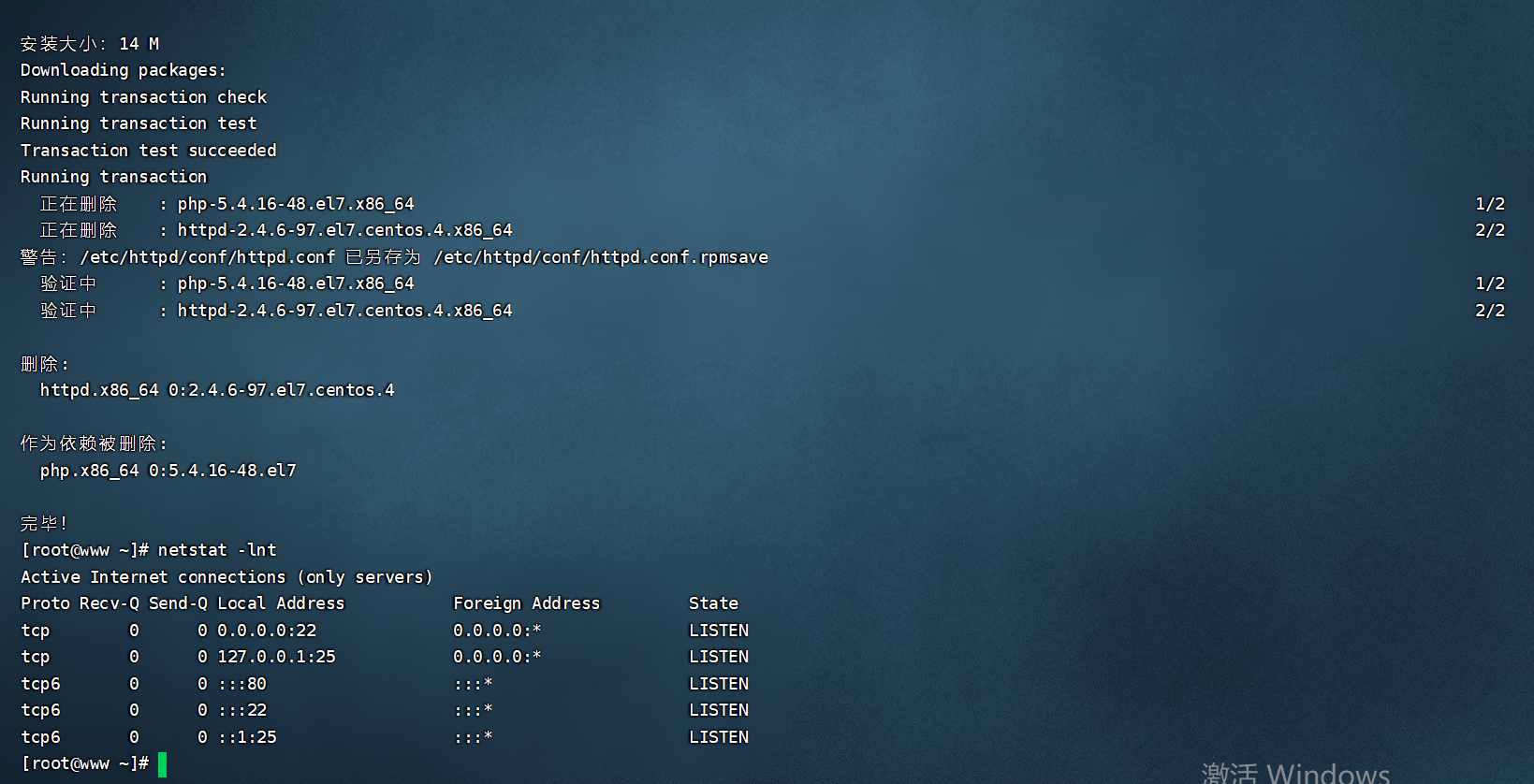1534x784 pixels.
Task: Click the 'Recv-Q' column header
Action: click(110, 603)
